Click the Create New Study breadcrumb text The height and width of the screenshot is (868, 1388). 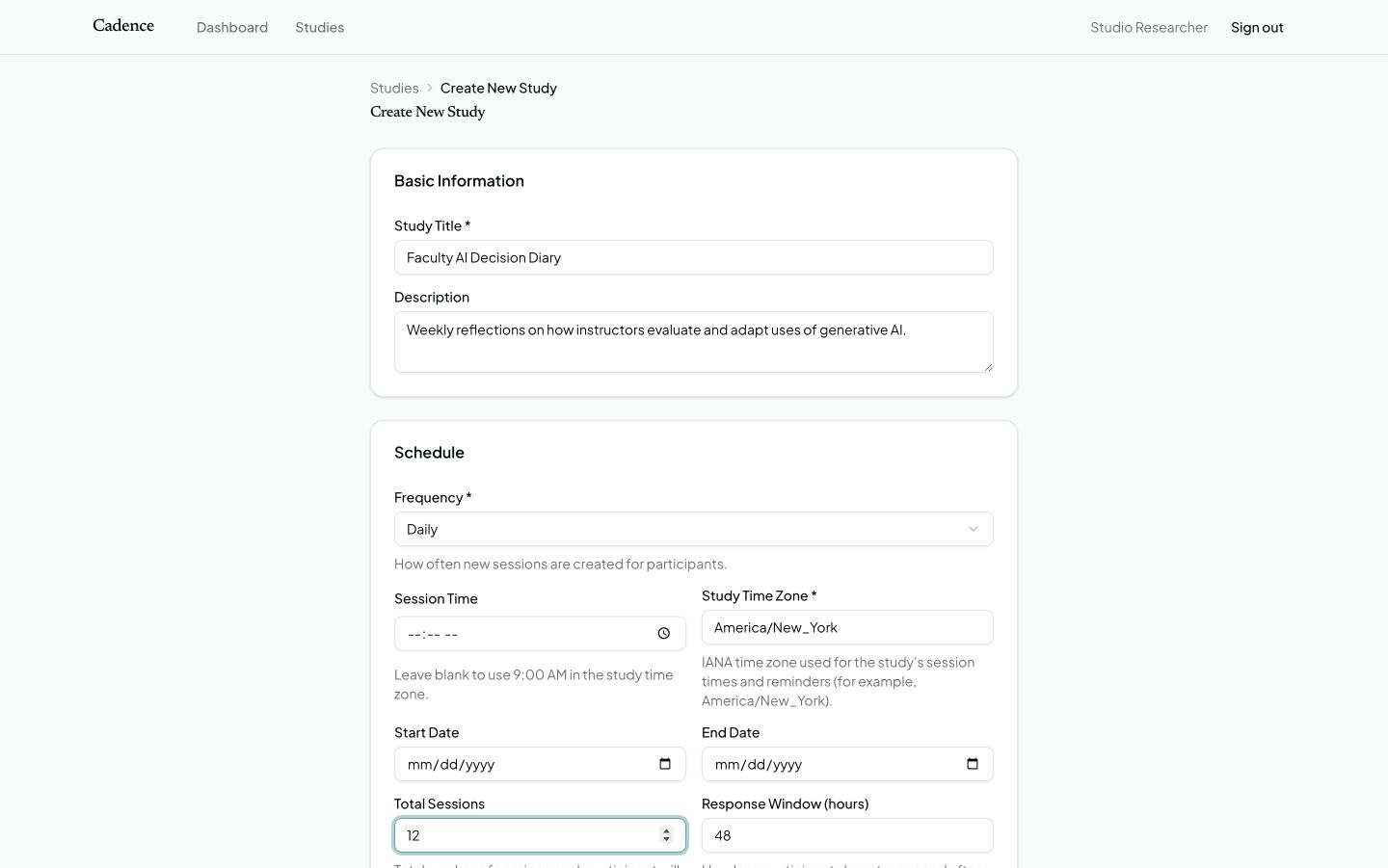click(498, 88)
